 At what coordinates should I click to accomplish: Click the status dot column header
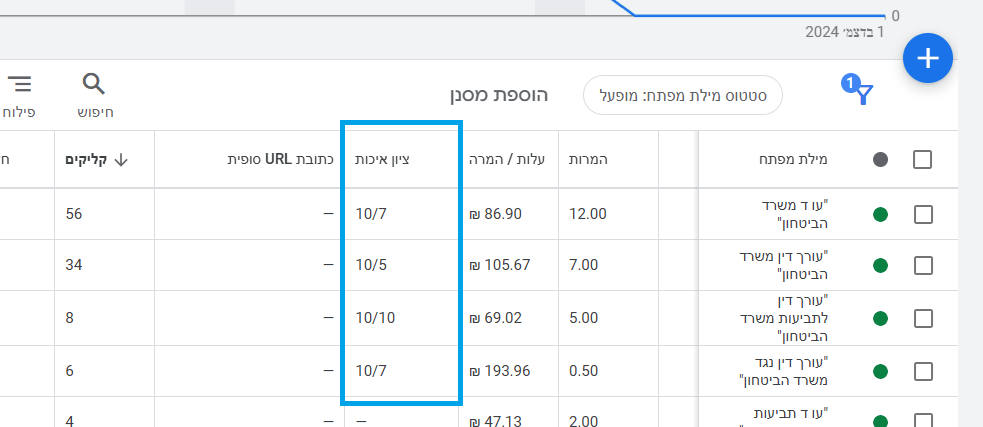coord(880,160)
